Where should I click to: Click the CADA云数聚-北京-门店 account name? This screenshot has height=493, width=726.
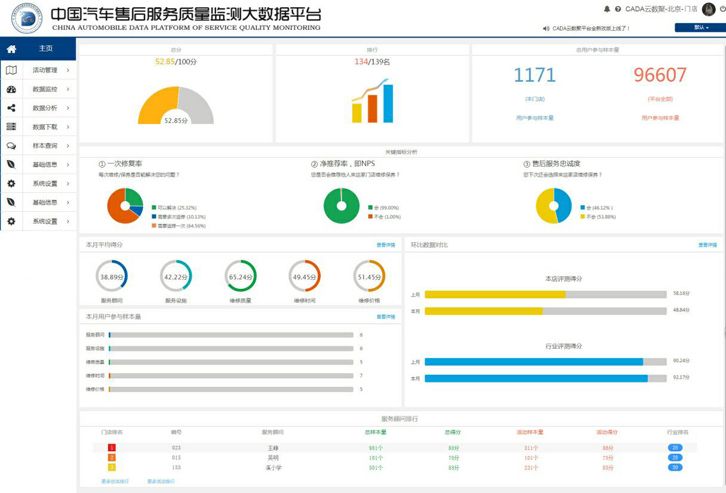[x=661, y=9]
